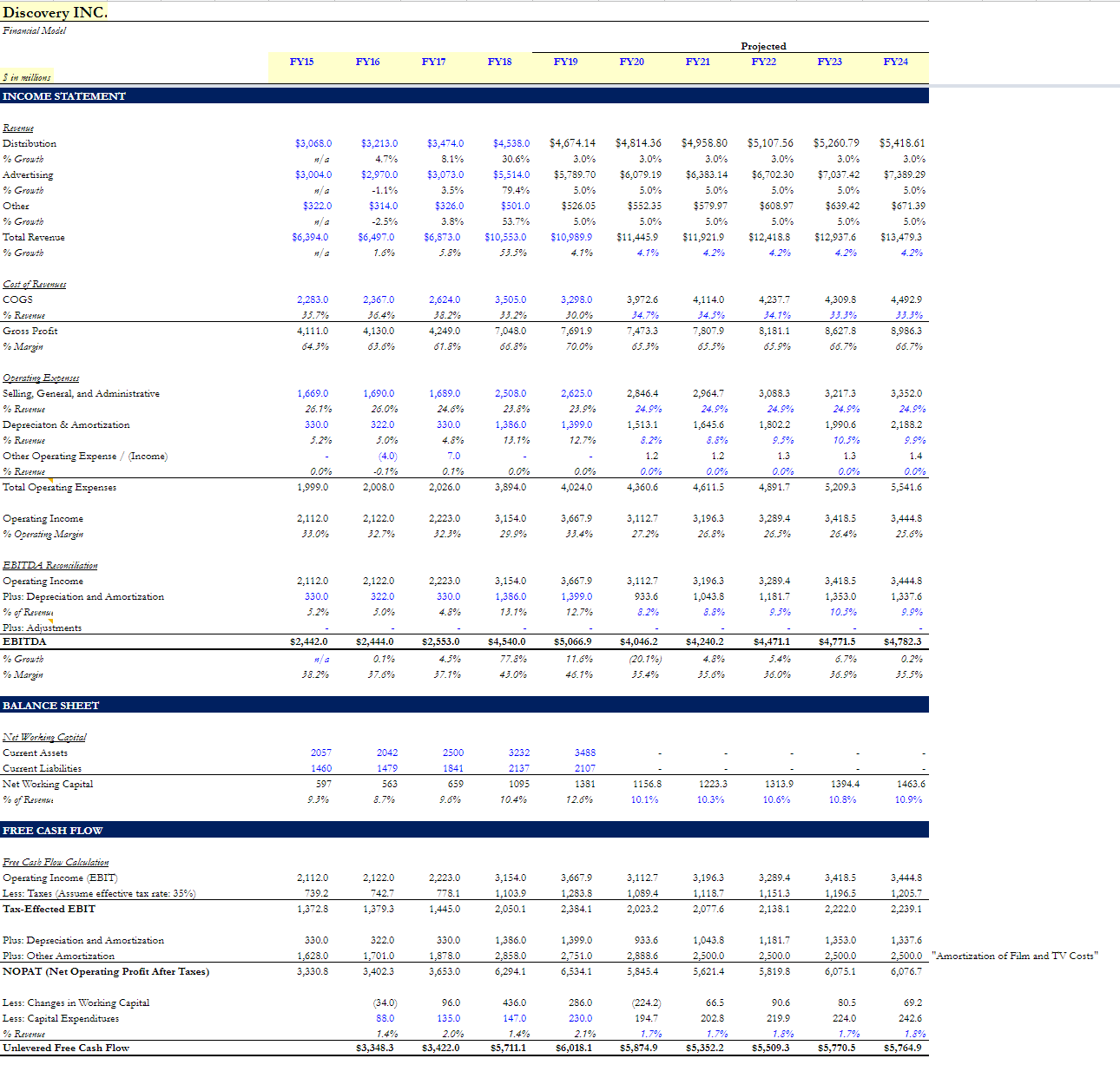The height and width of the screenshot is (1065, 1120).
Task: Select the FY15 column header
Action: point(302,62)
